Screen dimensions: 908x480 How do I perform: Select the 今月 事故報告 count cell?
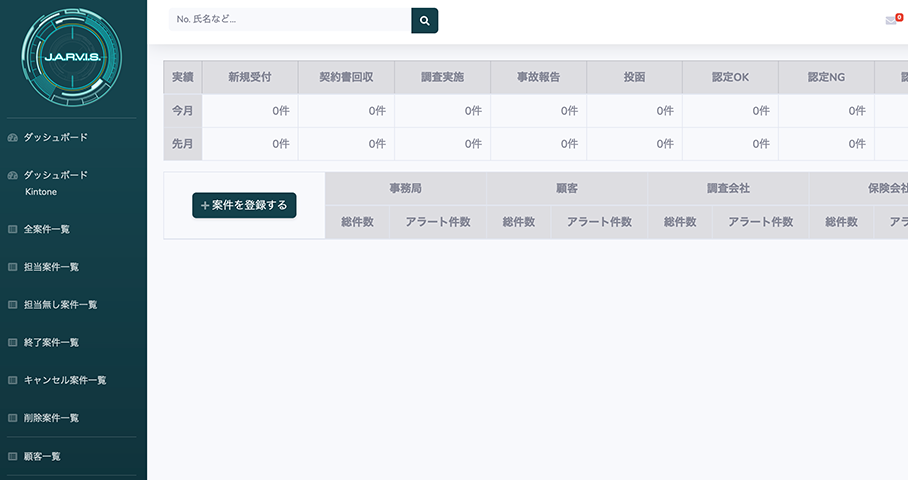538,111
